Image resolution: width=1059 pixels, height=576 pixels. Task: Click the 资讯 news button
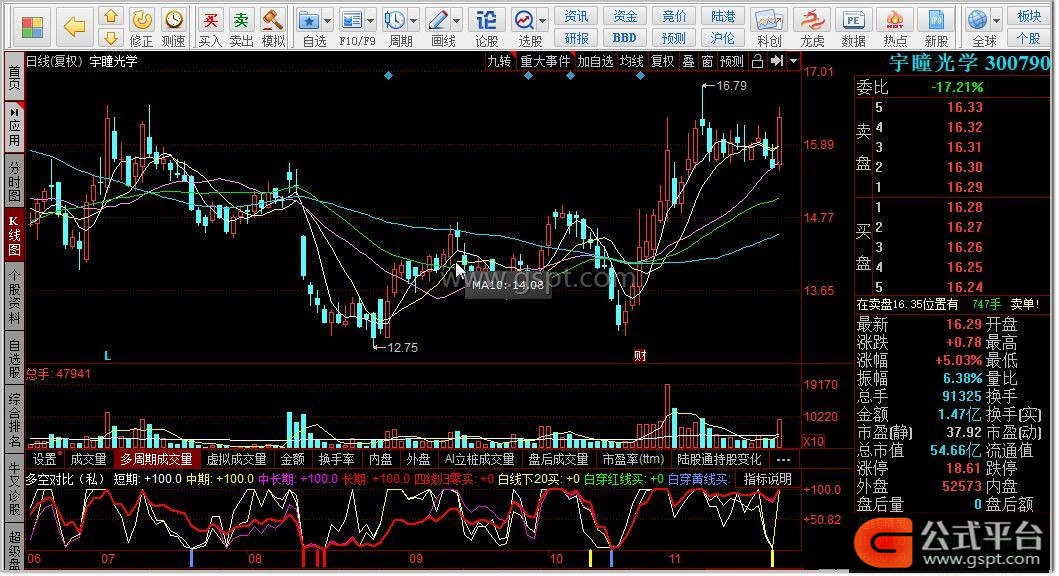576,16
